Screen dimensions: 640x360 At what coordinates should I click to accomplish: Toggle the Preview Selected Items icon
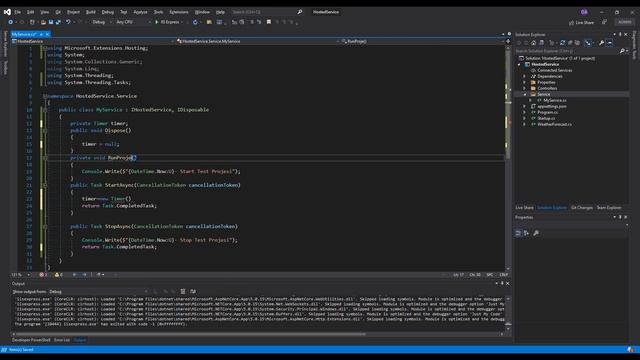tap(609, 43)
